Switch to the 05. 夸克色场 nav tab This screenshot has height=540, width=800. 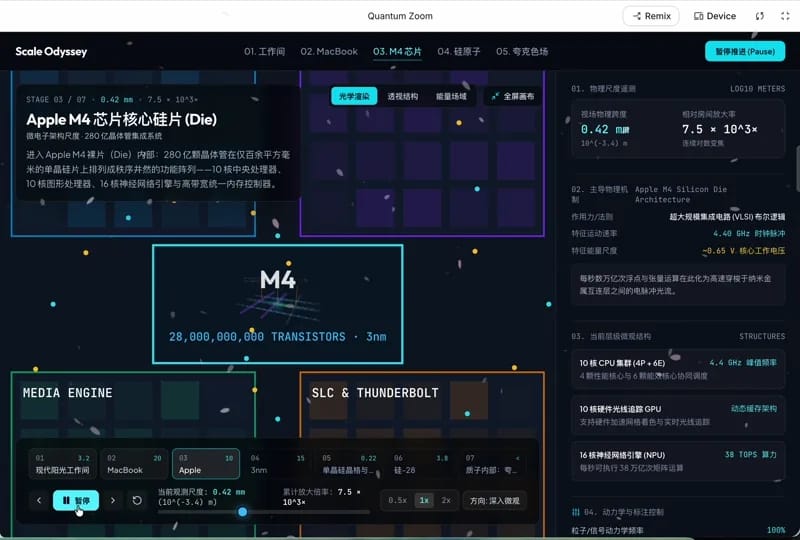(522, 52)
